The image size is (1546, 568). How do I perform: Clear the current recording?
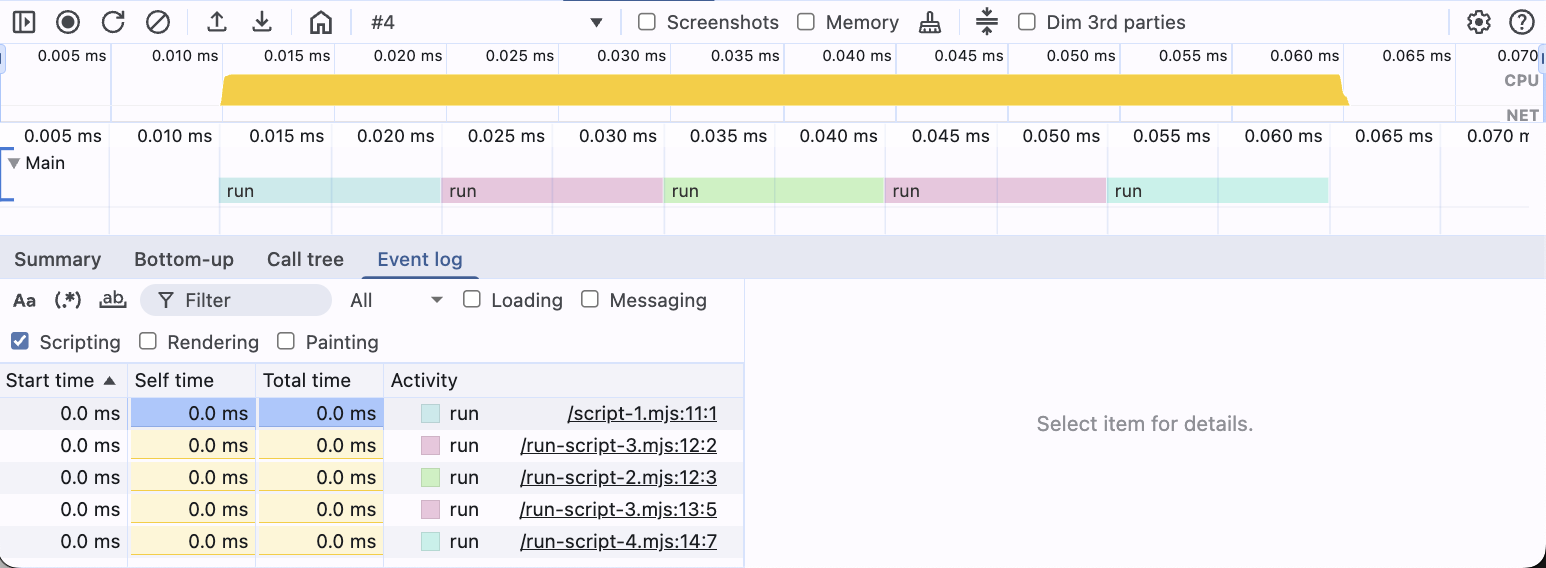click(158, 22)
